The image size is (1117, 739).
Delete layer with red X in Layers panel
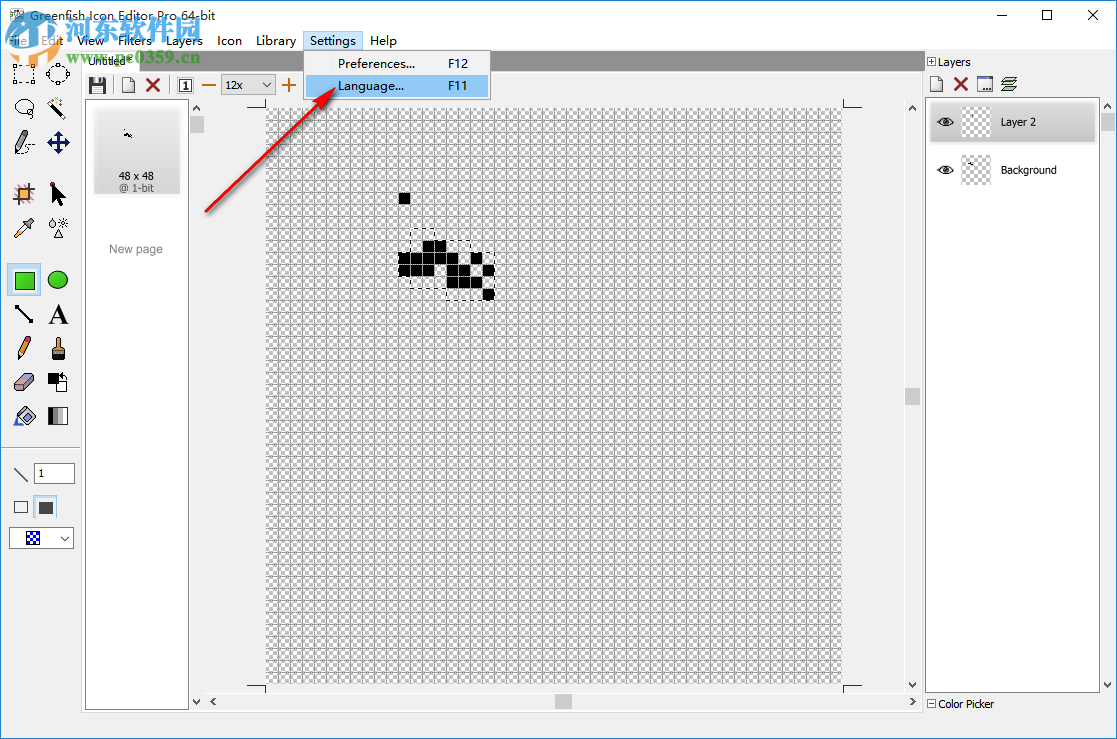coord(961,84)
